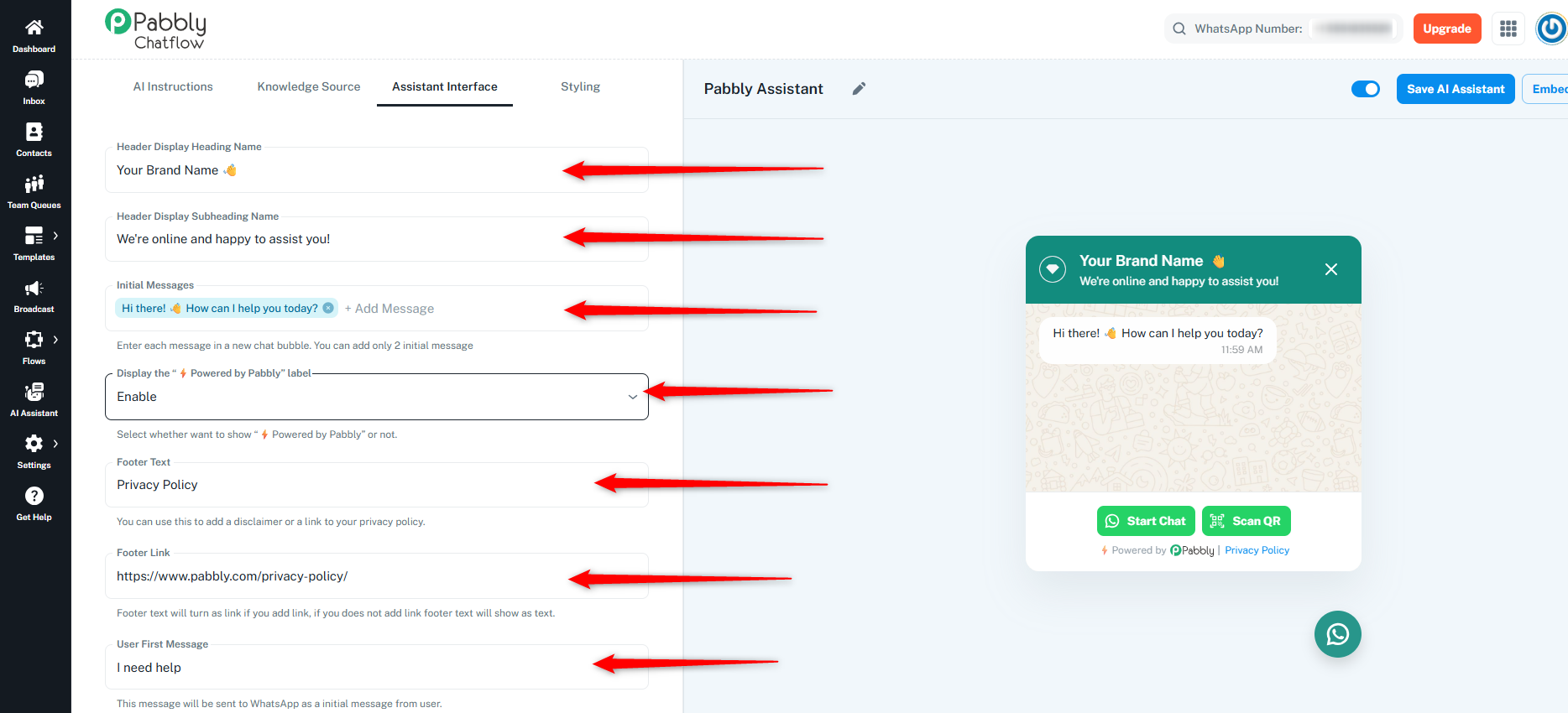Click the Get Help question icon
This screenshot has width=1568, height=713.
(x=34, y=496)
